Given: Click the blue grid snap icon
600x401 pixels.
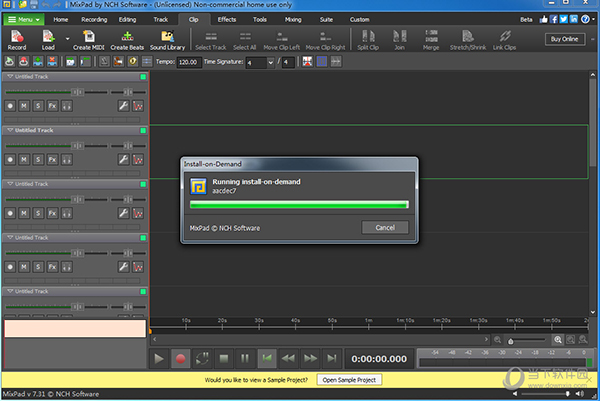Looking at the screenshot, I should click(x=322, y=61).
